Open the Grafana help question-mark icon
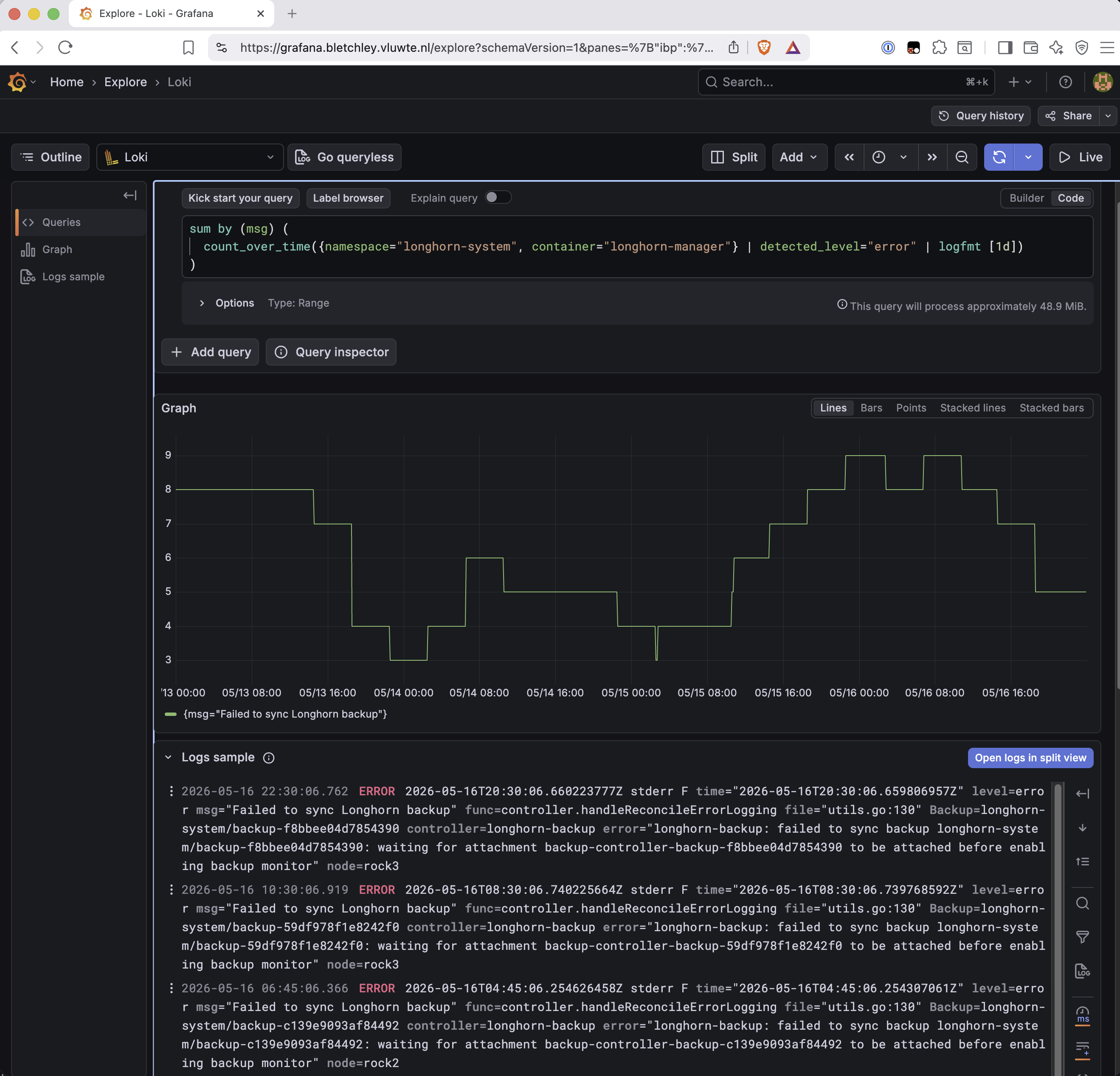 [1065, 82]
